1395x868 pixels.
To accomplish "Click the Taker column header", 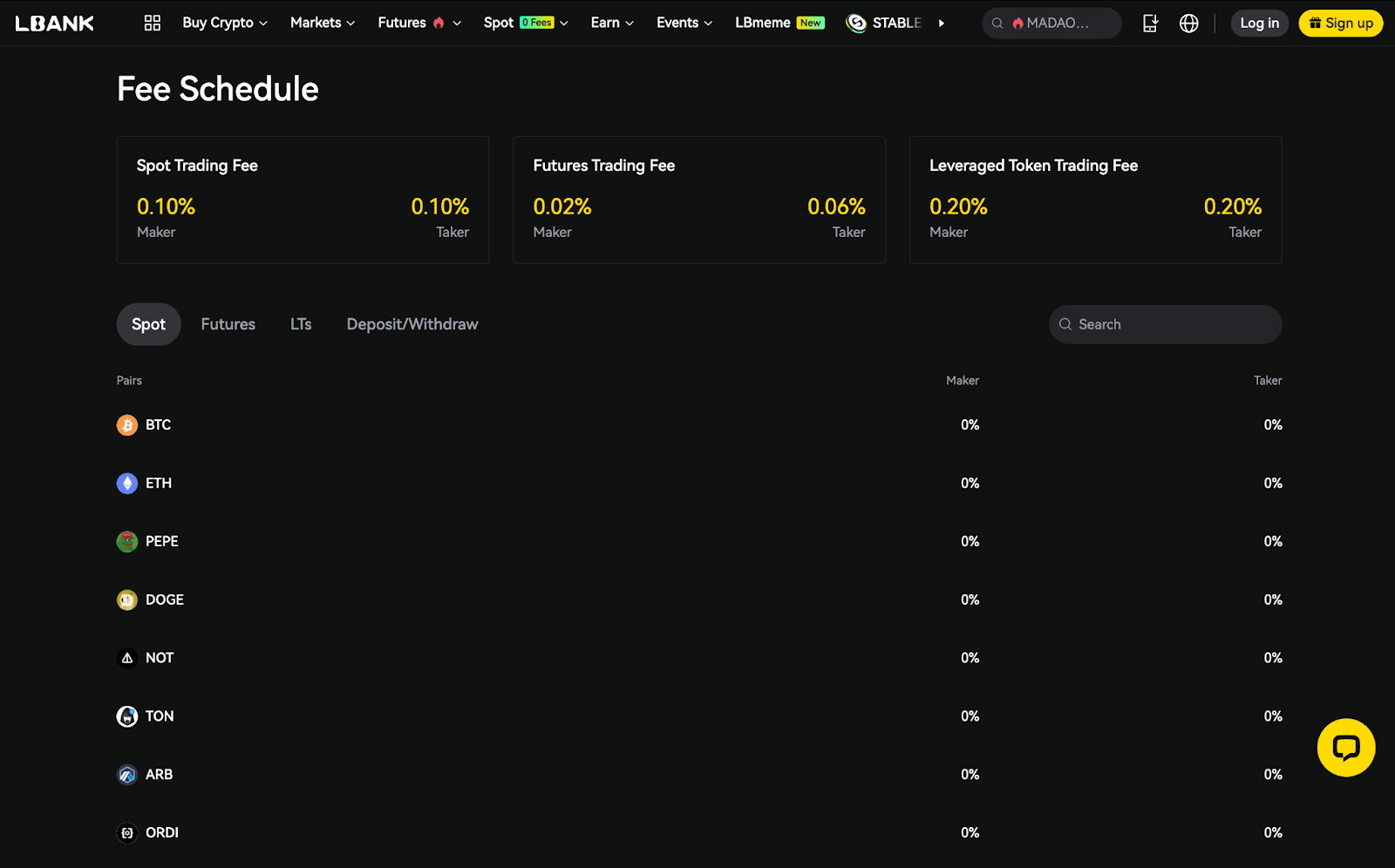I will 1268,381.
